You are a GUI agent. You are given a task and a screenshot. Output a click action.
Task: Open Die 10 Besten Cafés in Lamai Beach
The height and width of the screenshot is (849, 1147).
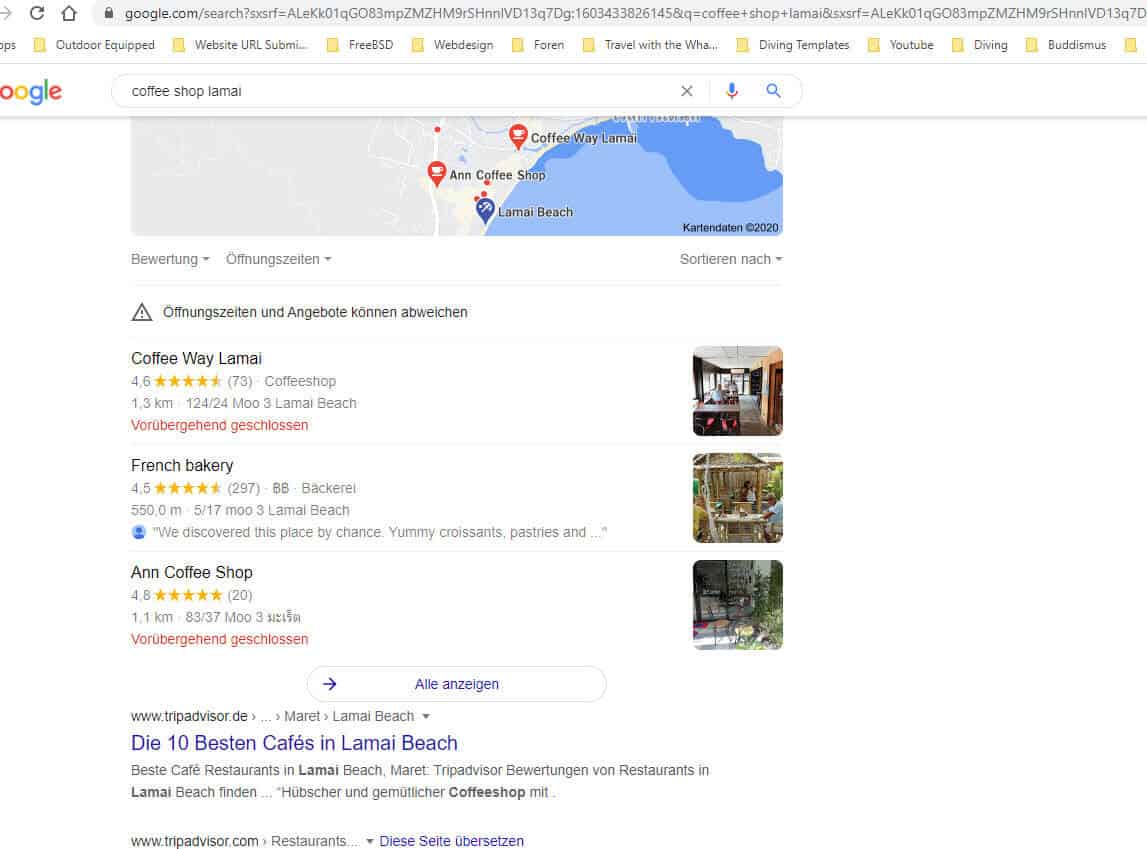pos(294,743)
